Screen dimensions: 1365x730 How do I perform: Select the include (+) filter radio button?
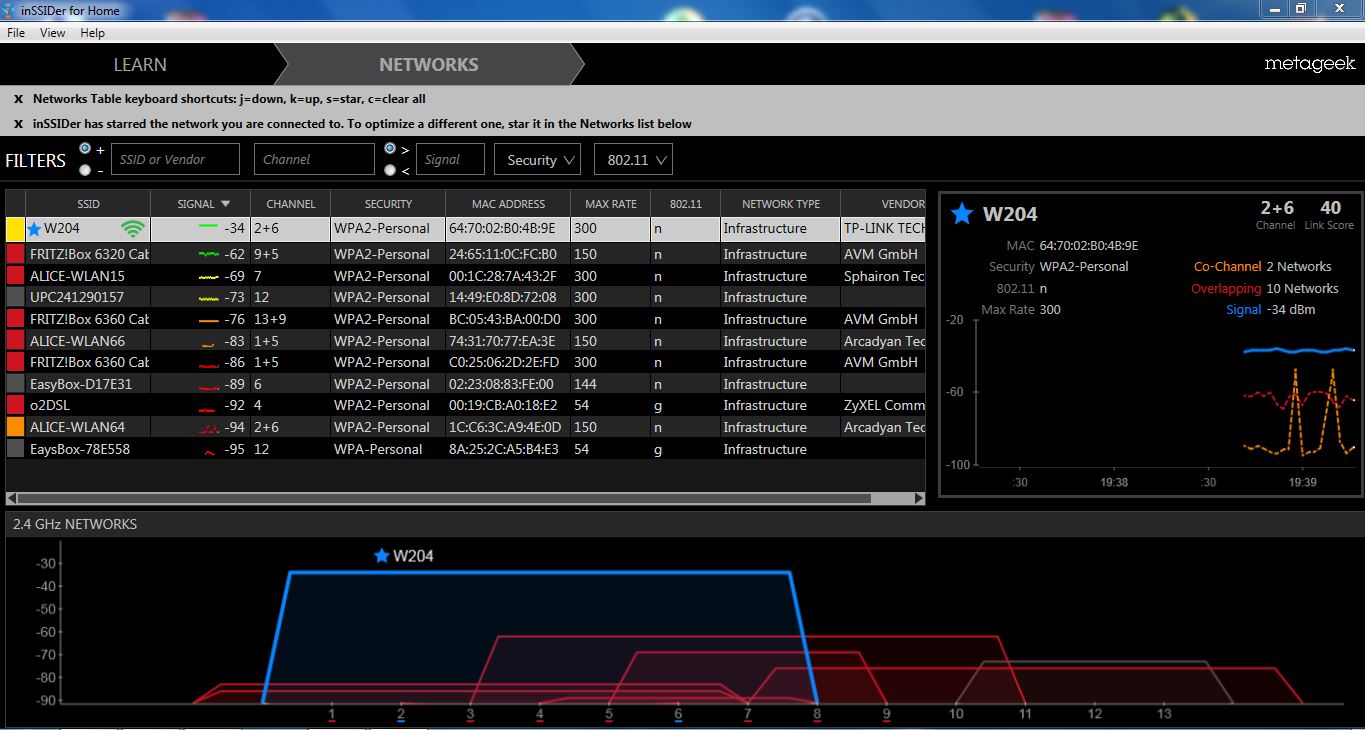(x=85, y=148)
